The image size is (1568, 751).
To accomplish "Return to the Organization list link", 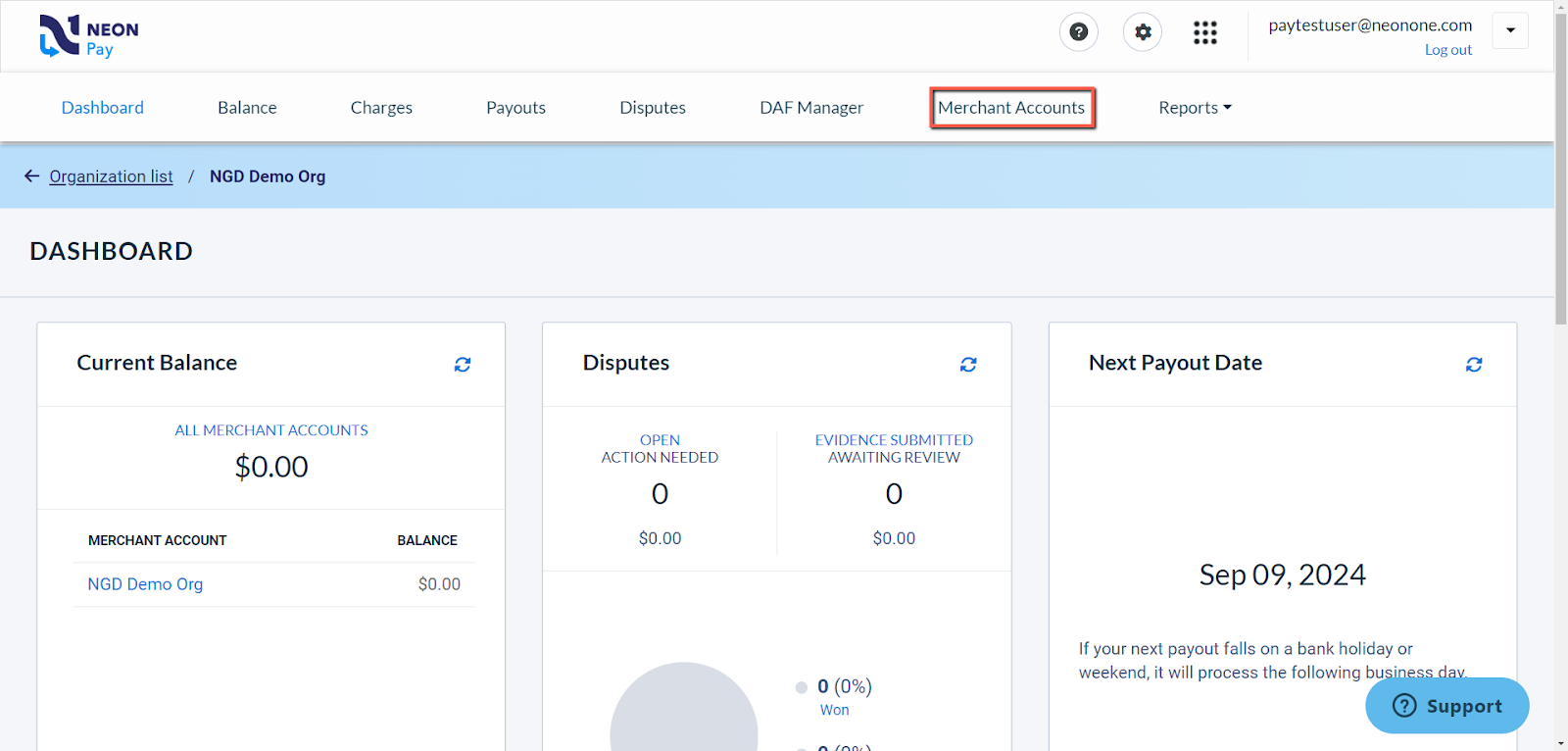I will (111, 176).
